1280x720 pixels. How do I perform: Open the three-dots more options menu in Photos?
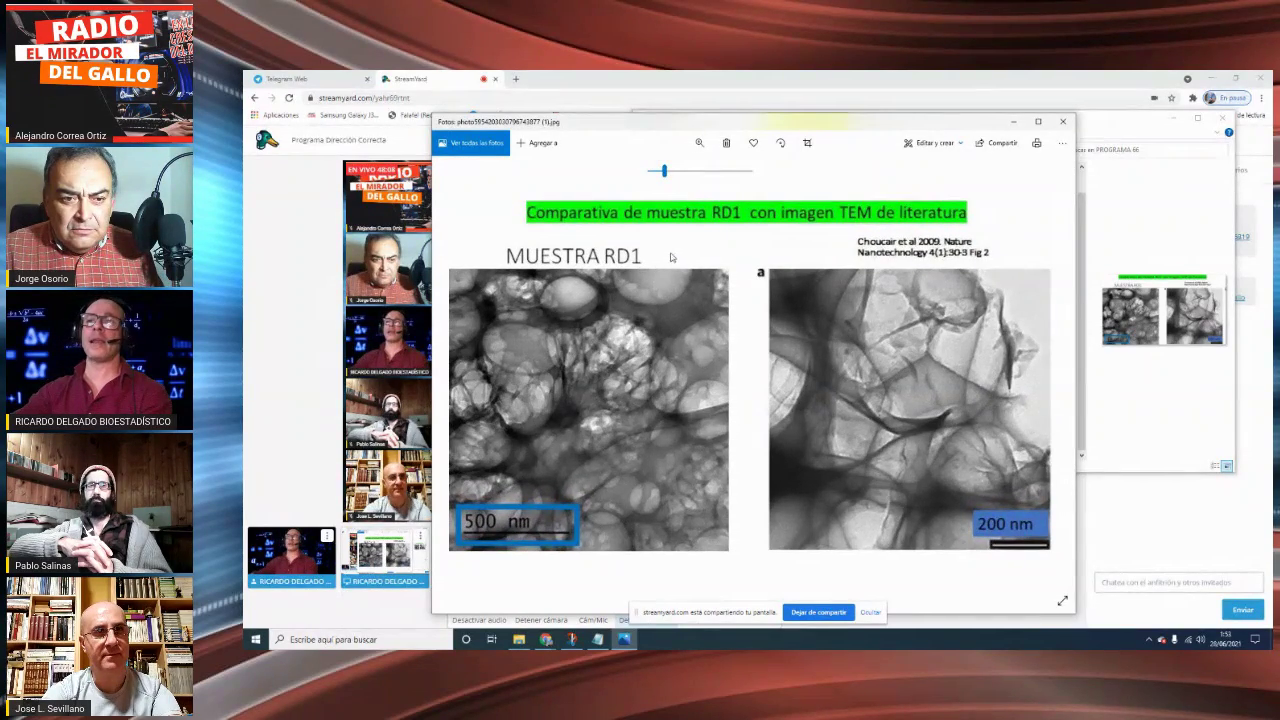click(1062, 143)
